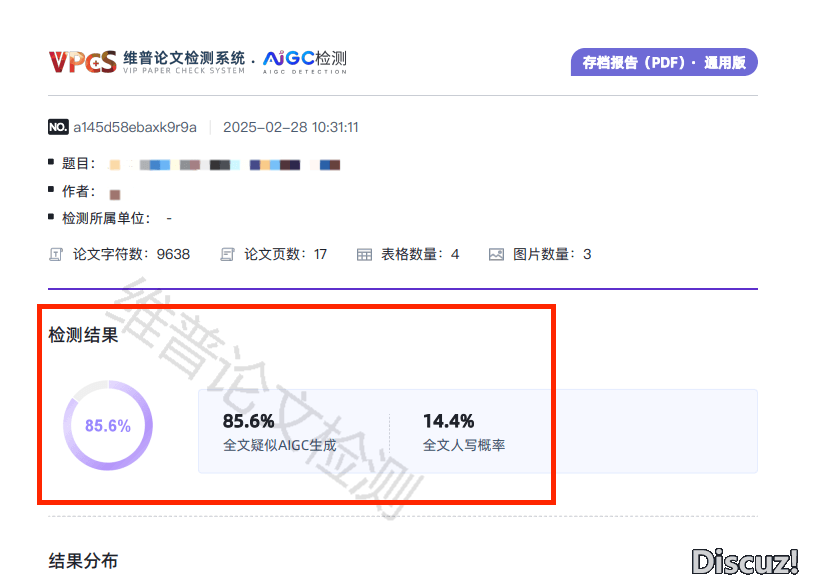Image resolution: width=815 pixels, height=586 pixels.
Task: Click the table icon beside 表格数量
Action: pyautogui.click(x=364, y=254)
